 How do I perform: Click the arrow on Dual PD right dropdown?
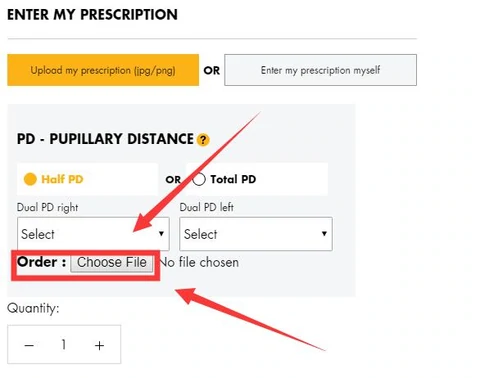click(x=161, y=234)
